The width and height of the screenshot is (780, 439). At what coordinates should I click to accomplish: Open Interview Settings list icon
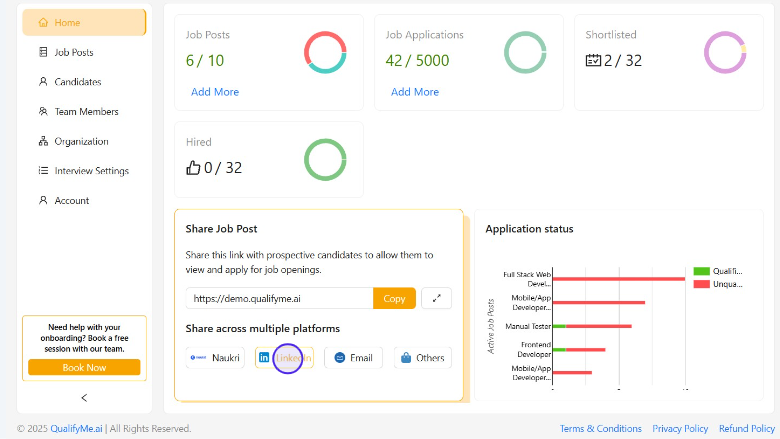[x=42, y=171]
